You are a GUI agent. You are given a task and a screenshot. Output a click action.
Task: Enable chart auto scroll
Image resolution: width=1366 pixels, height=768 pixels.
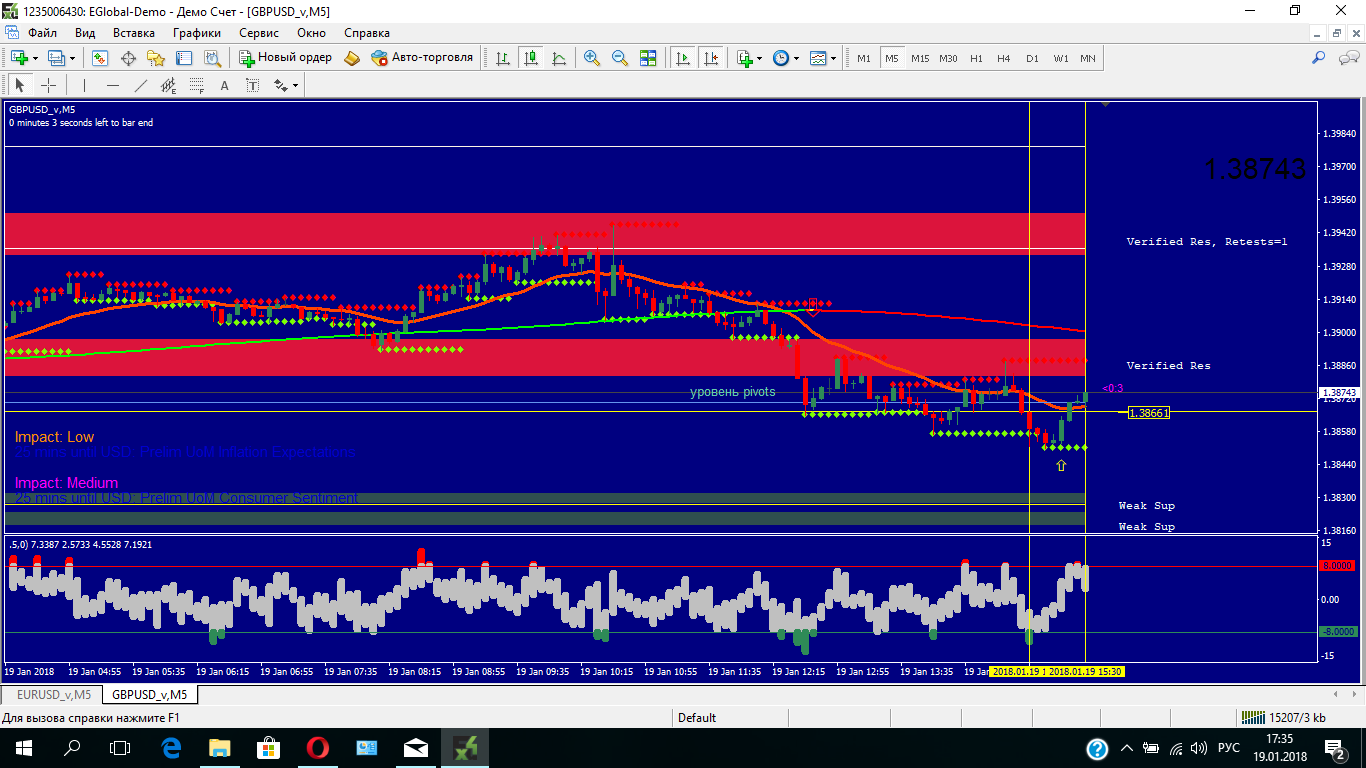pyautogui.click(x=683, y=58)
